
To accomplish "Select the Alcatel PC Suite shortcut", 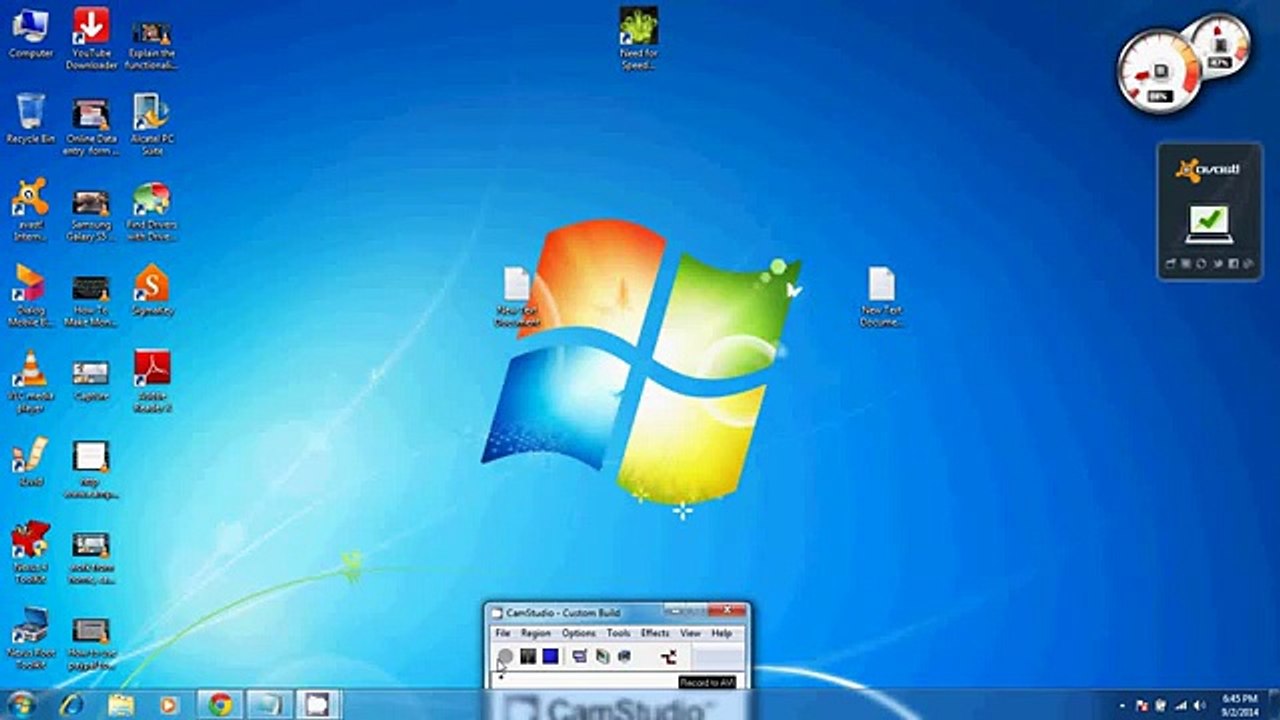I will (x=152, y=125).
